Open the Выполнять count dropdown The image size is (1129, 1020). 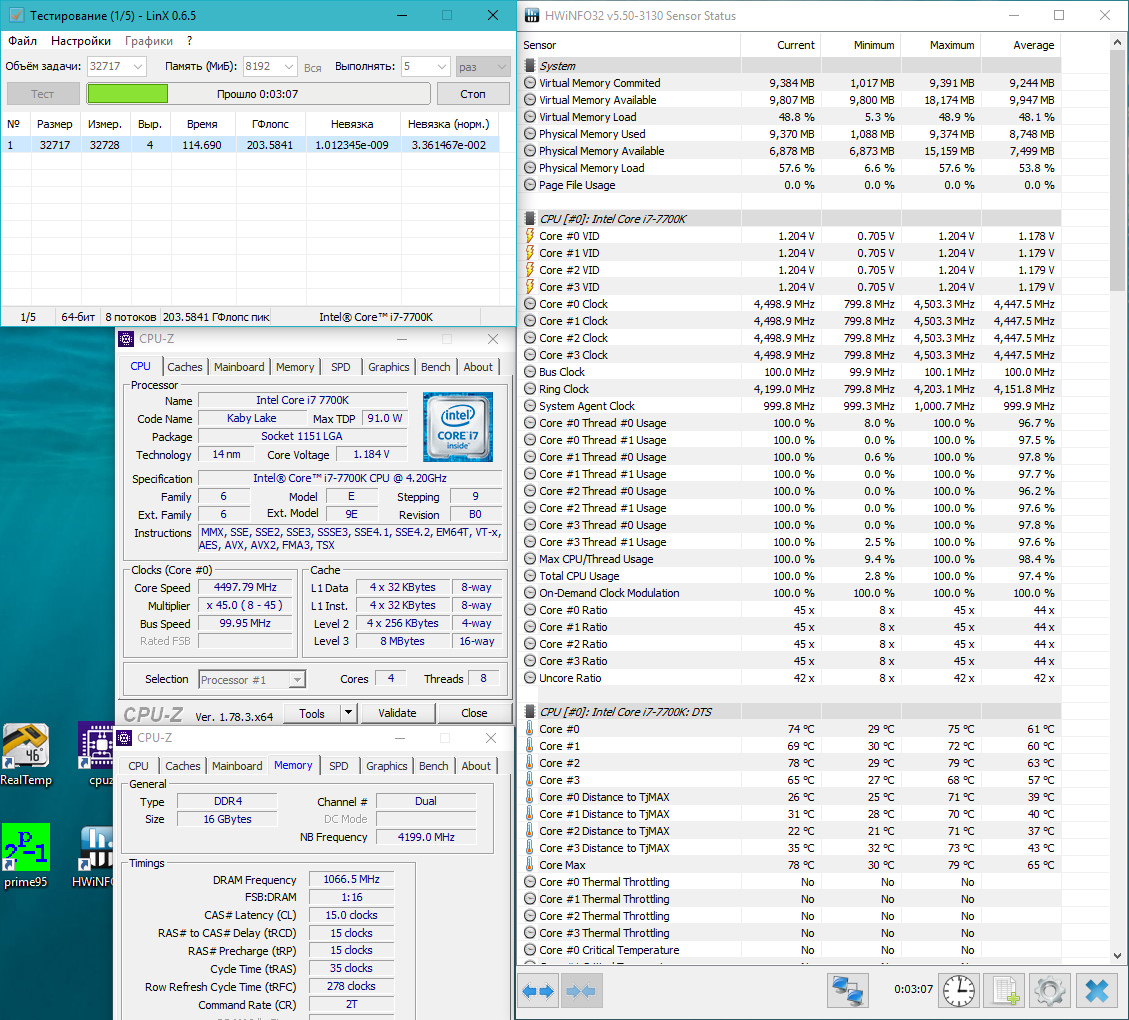(x=441, y=66)
